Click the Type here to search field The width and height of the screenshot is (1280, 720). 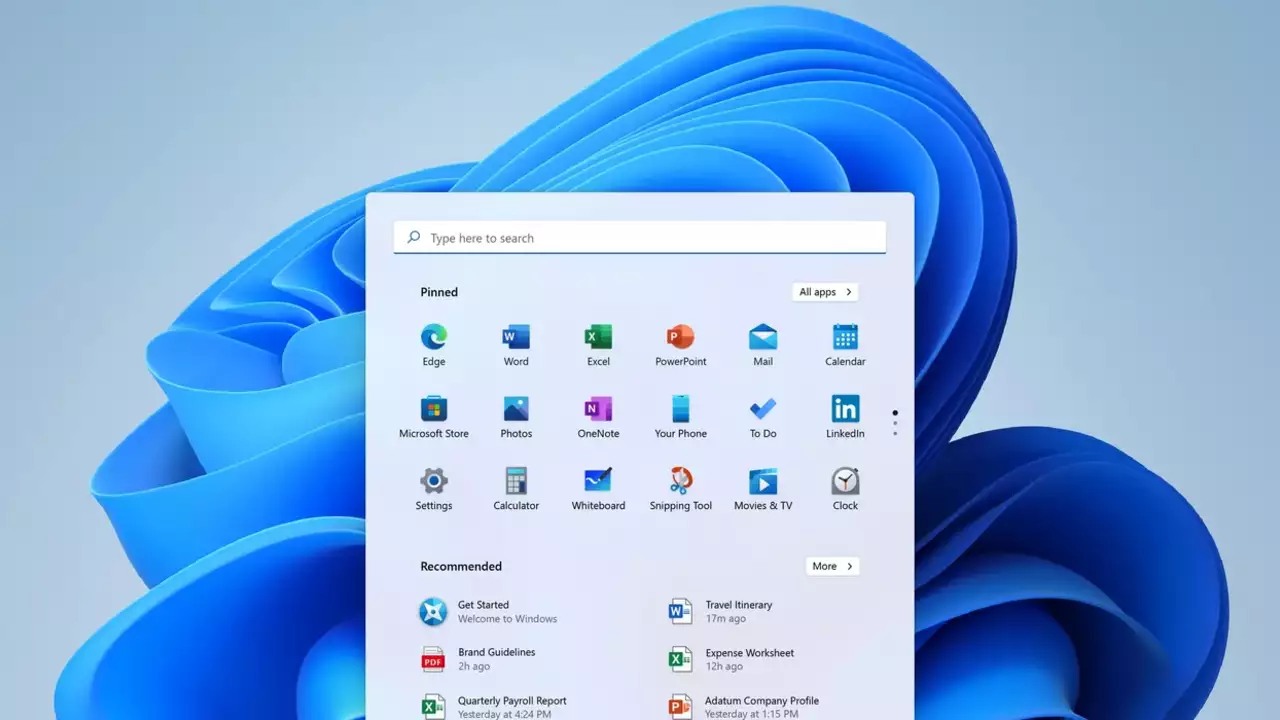(640, 238)
